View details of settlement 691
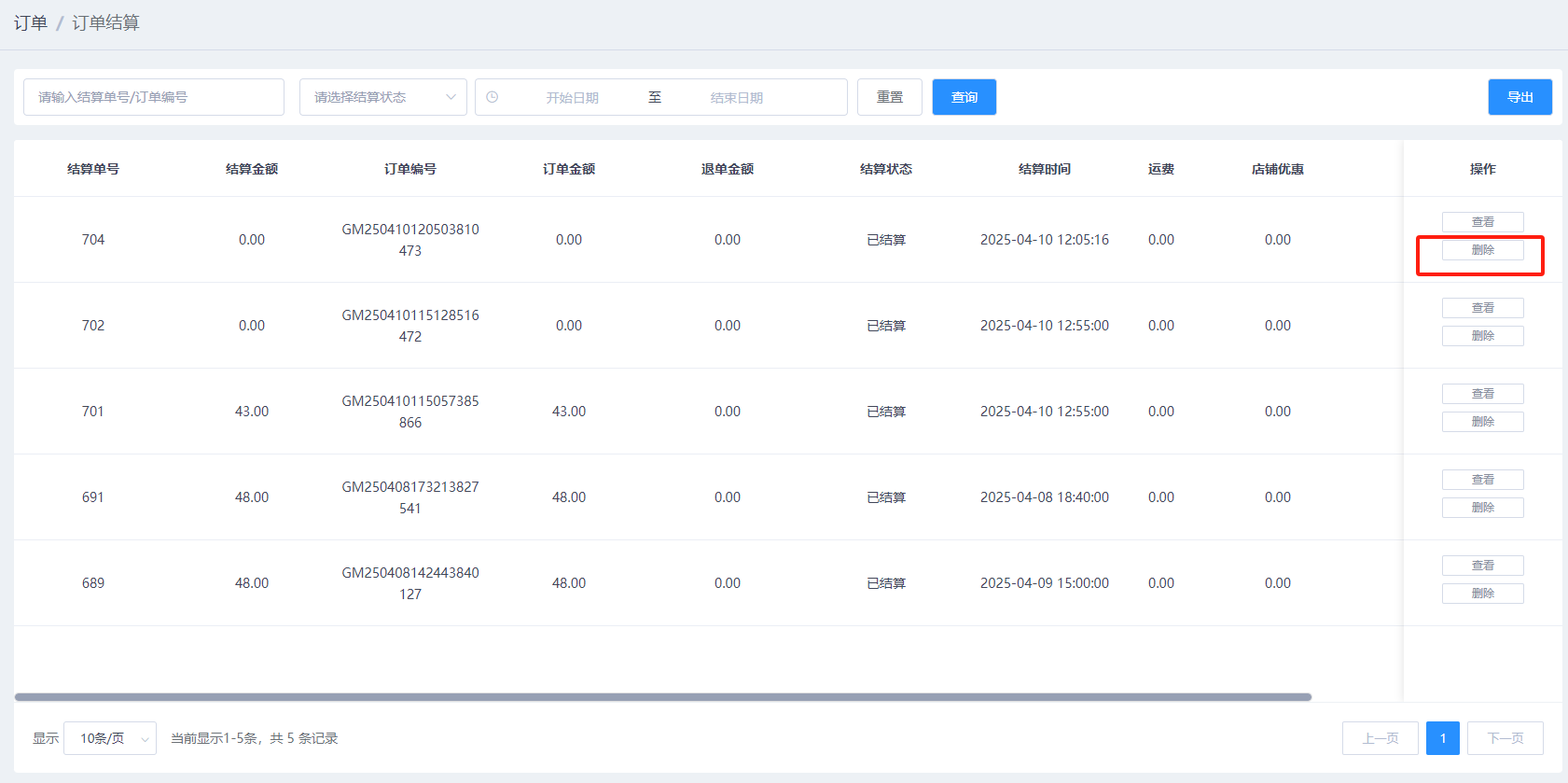The image size is (1568, 783). click(1482, 480)
